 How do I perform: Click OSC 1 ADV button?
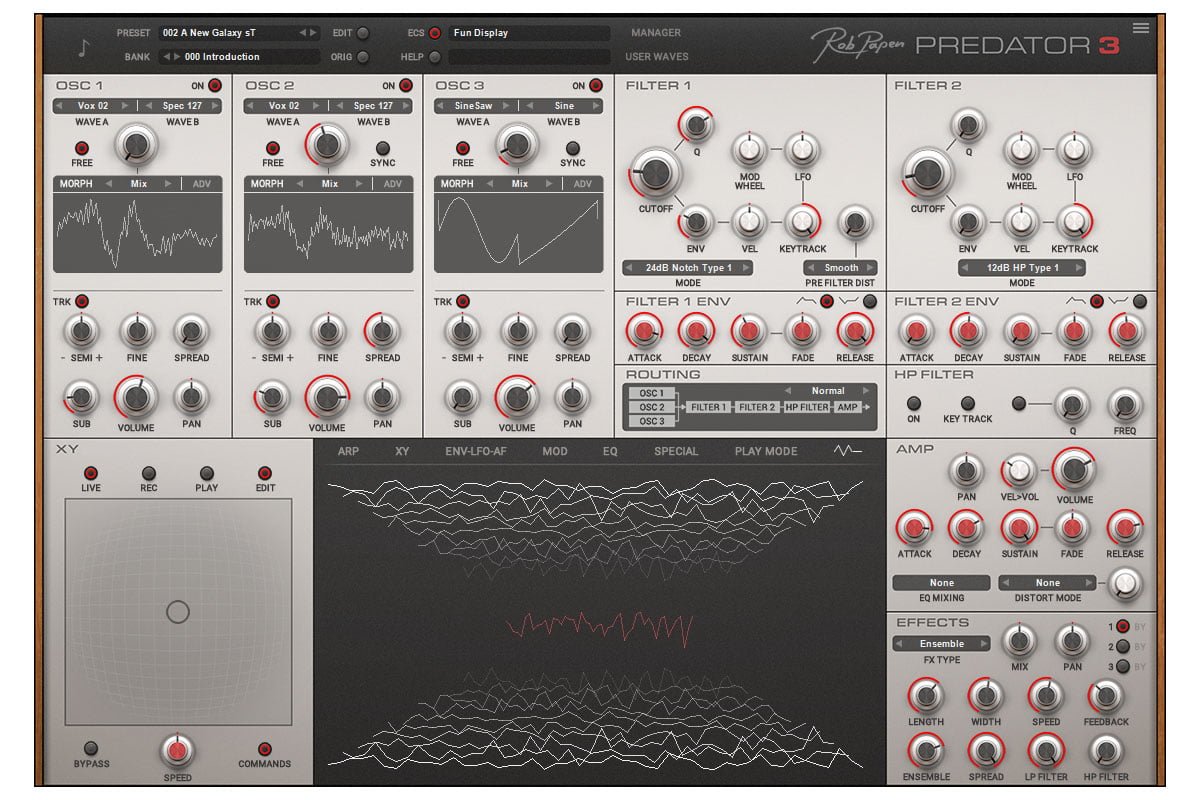tap(202, 184)
